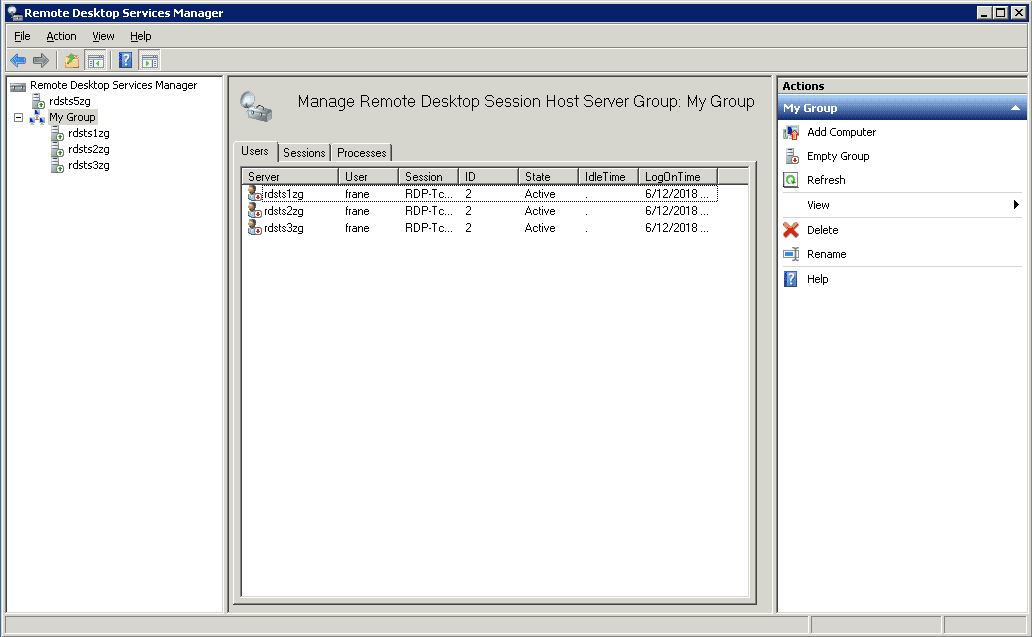Click the Empty Group icon in Actions

791,157
